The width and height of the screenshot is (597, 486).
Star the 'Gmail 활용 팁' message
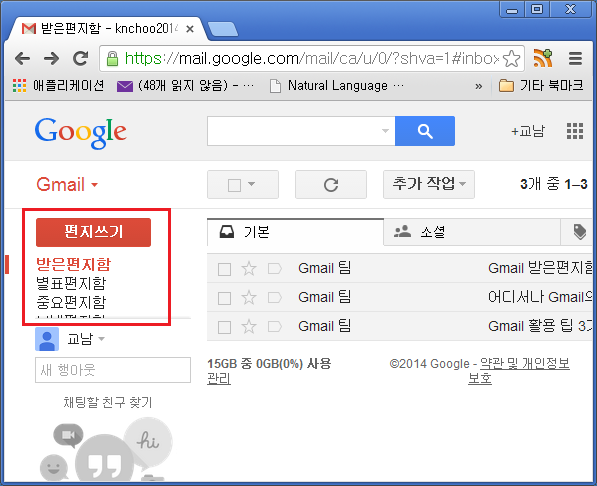pos(249,326)
